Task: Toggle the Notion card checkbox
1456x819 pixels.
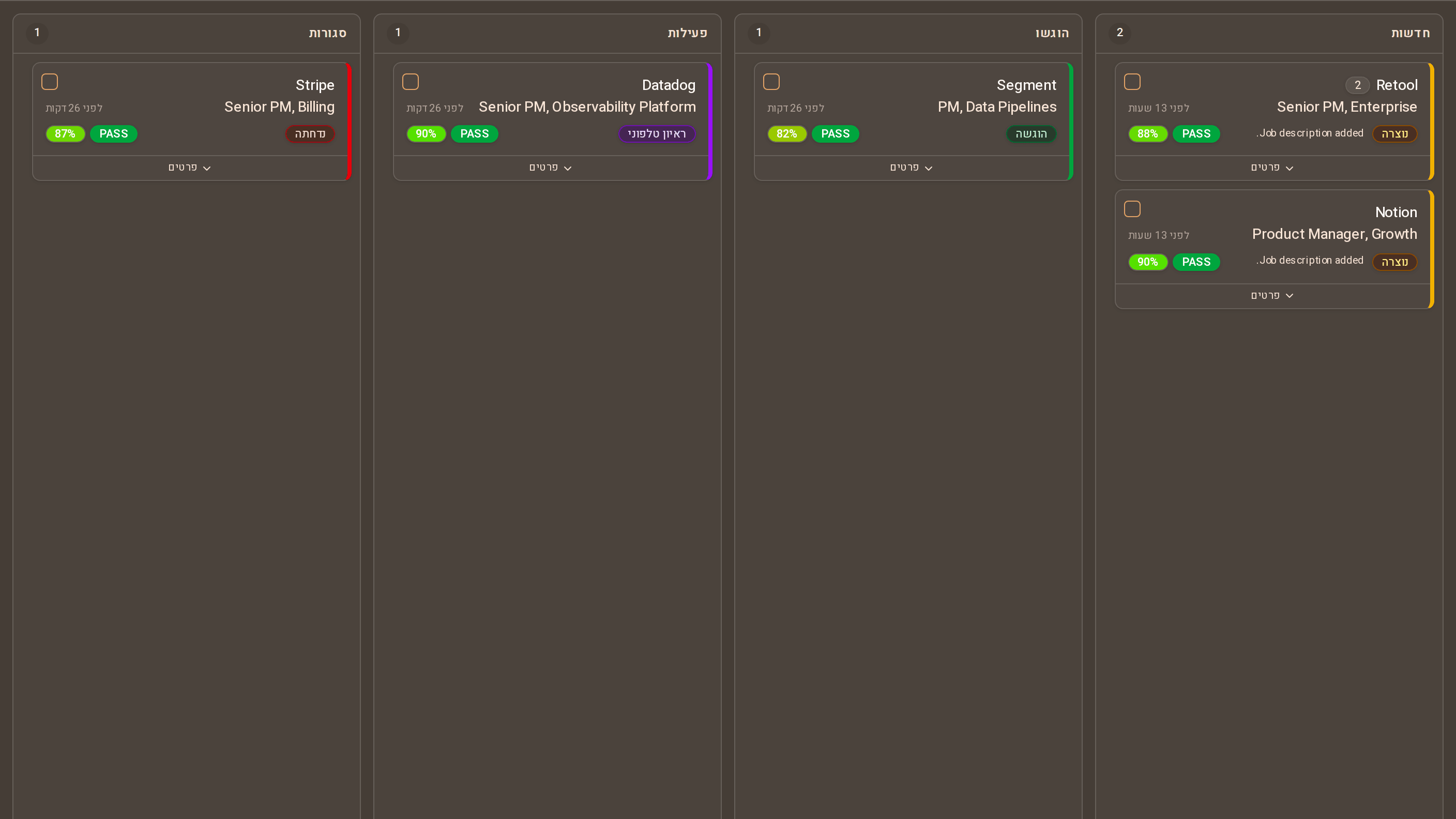Action: coord(1132,209)
